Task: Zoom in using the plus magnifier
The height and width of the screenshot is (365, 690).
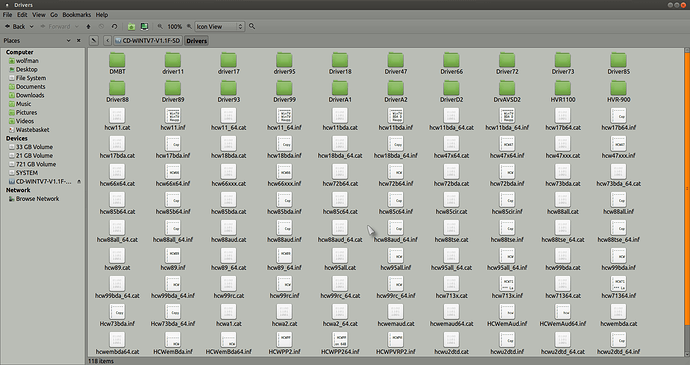Action: [x=189, y=26]
